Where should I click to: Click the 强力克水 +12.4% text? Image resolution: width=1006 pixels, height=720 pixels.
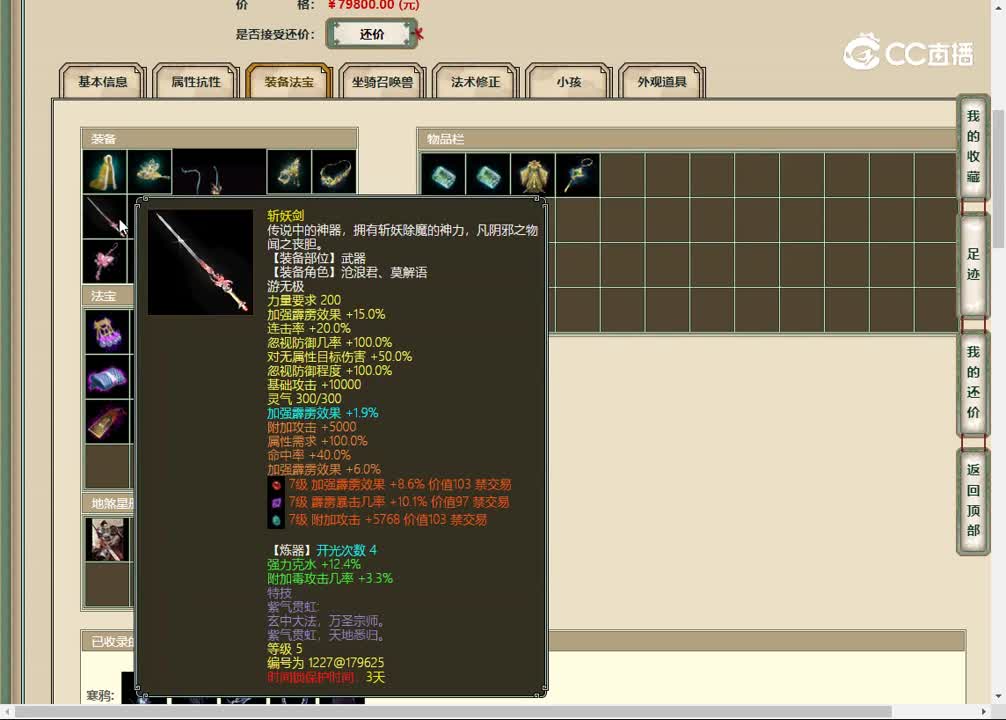pyautogui.click(x=314, y=565)
